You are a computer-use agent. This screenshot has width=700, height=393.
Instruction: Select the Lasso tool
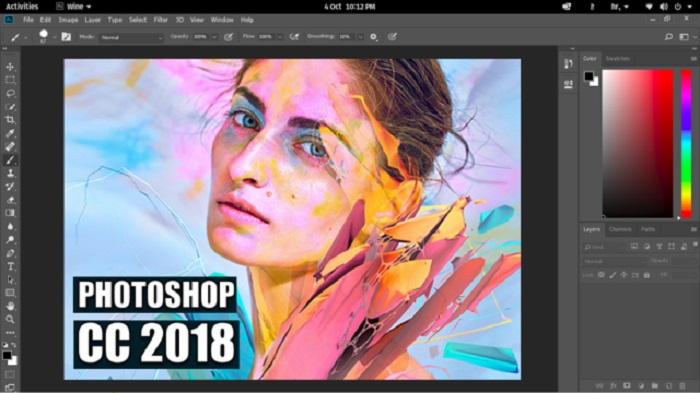(10, 93)
